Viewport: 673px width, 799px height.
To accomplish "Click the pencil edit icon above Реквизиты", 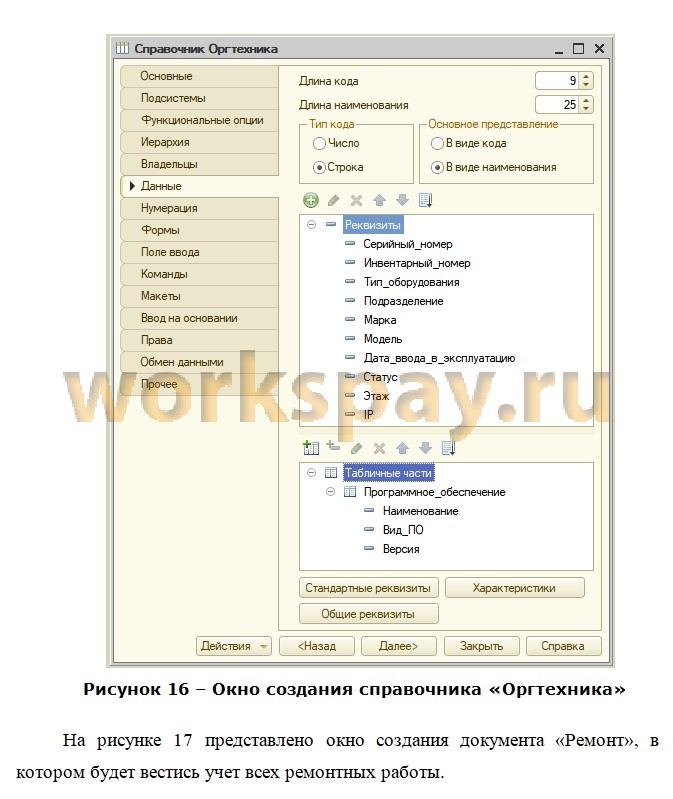I will pyautogui.click(x=333, y=200).
